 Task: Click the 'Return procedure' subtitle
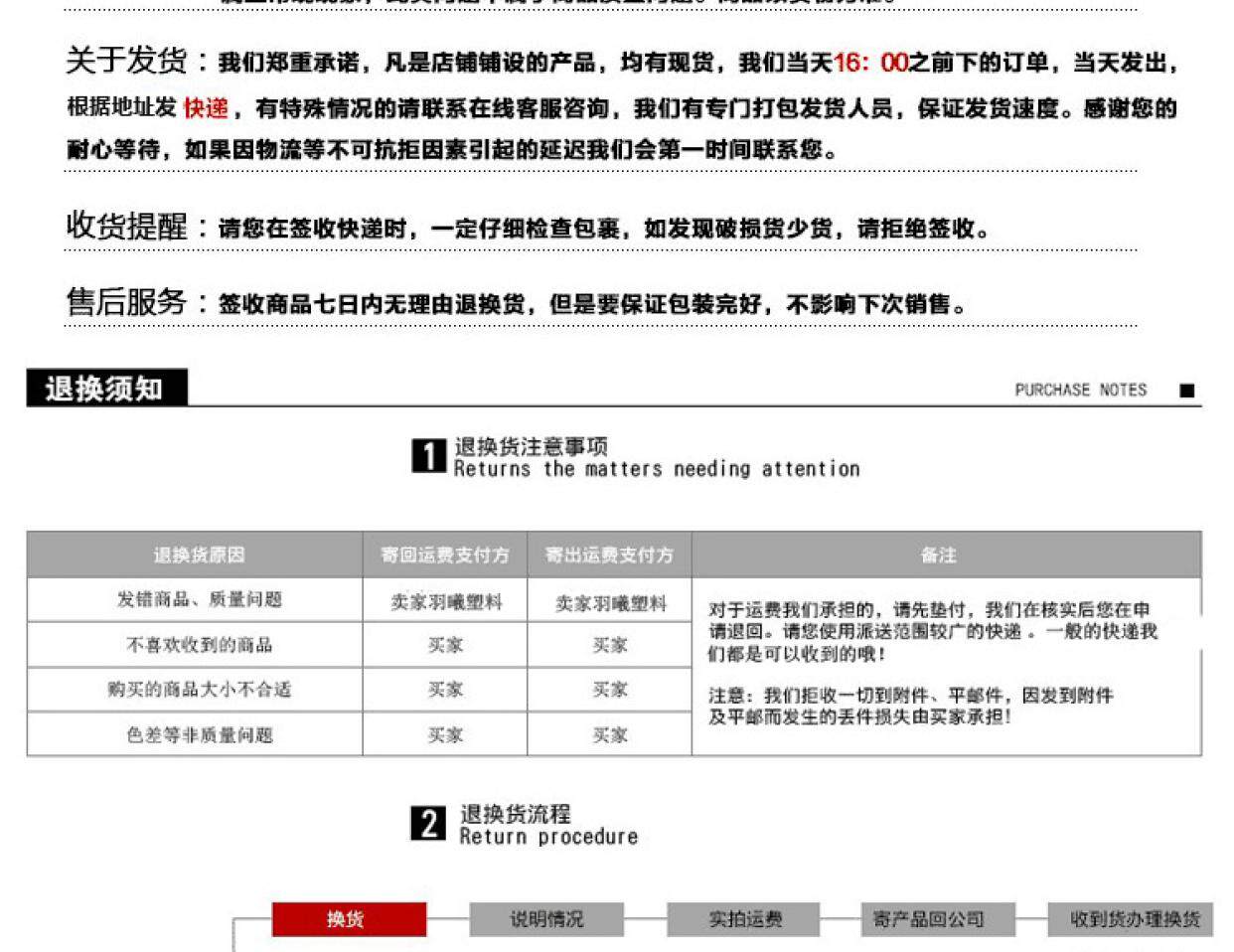point(548,837)
